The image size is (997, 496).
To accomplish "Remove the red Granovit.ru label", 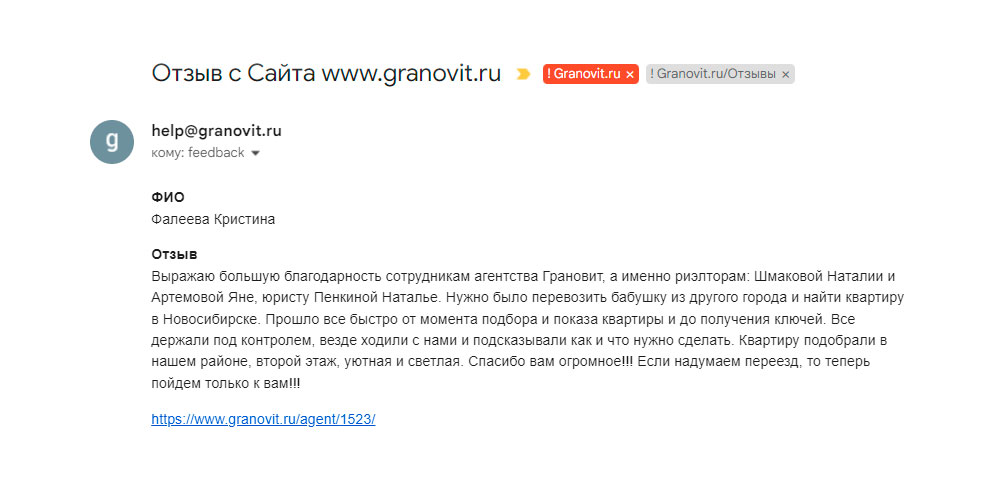I will [x=629, y=74].
